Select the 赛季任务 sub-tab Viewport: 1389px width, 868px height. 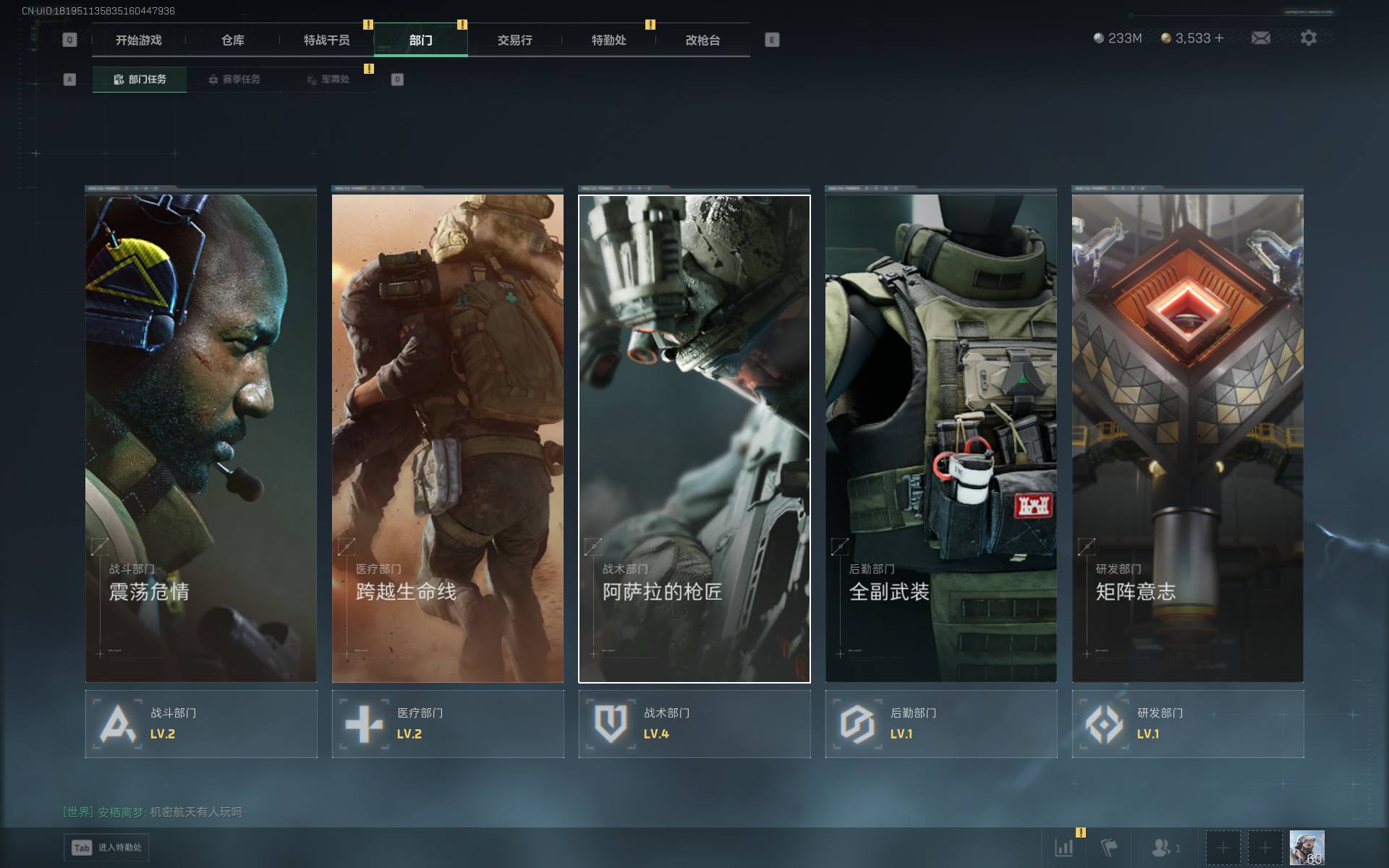point(234,80)
